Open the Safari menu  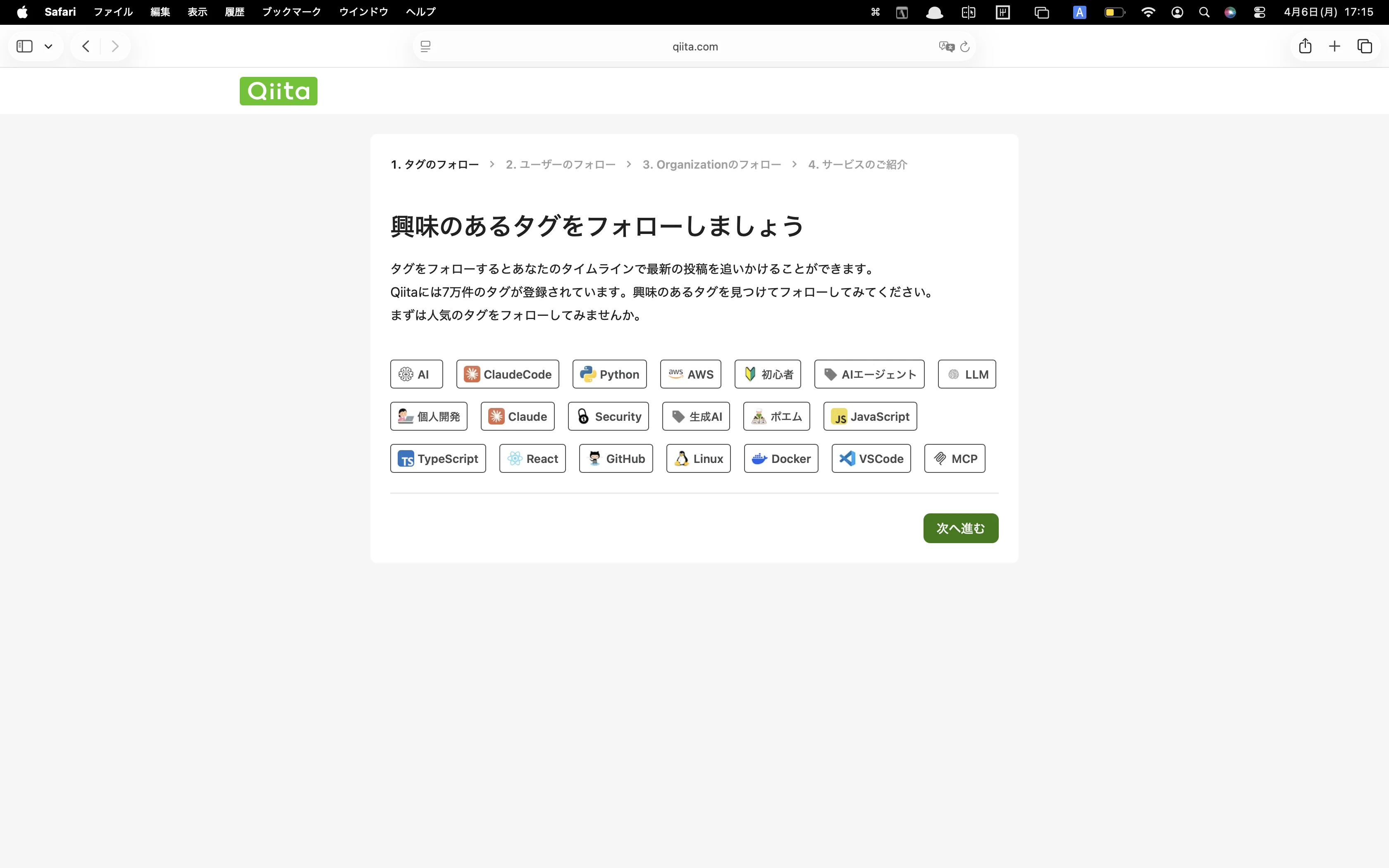[60, 12]
